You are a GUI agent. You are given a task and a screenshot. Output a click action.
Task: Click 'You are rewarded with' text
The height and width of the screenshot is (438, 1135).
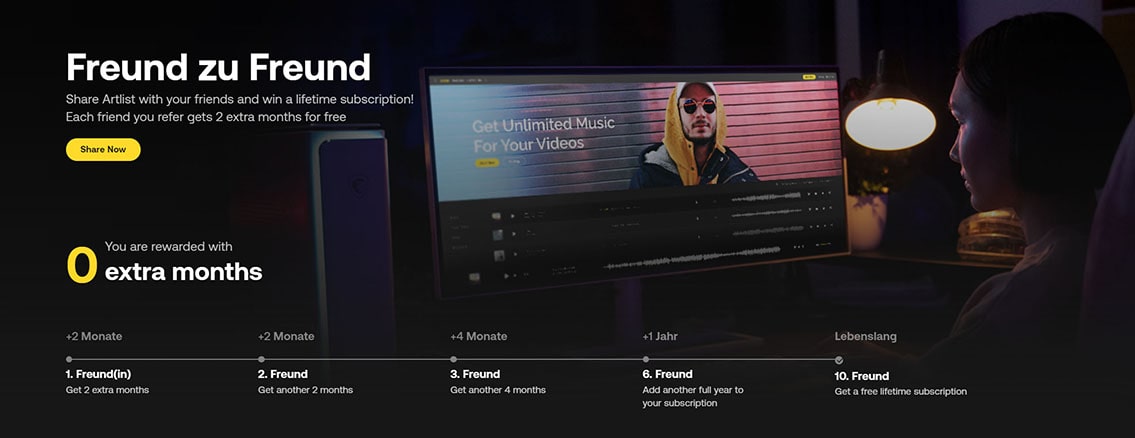click(169, 247)
